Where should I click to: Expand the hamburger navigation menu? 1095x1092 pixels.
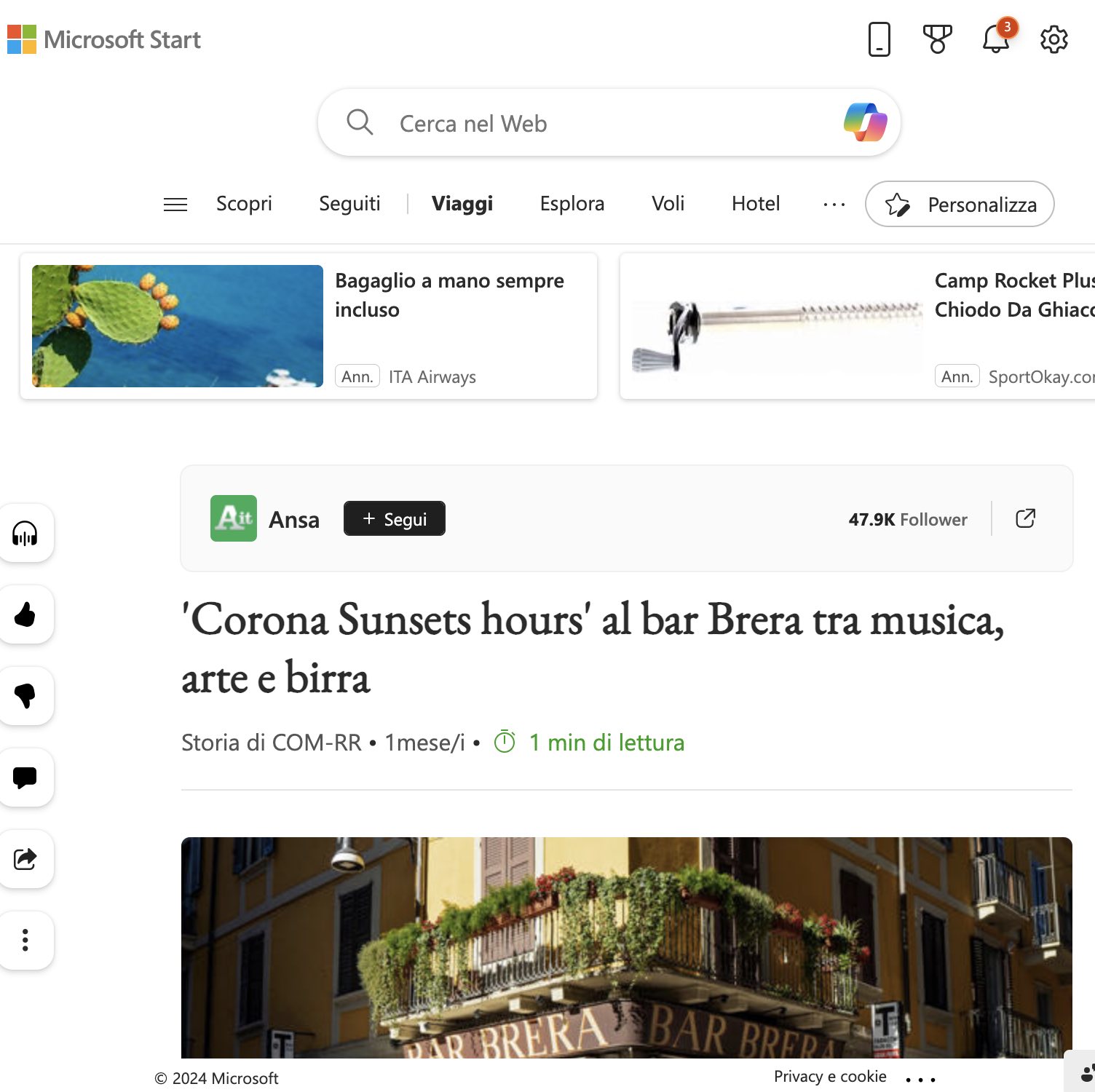click(x=175, y=205)
